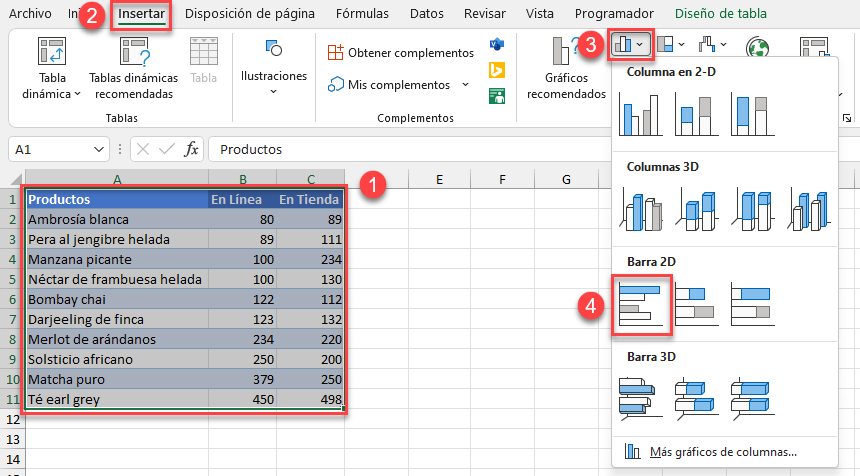Select column F header
The height and width of the screenshot is (476, 860).
502,179
